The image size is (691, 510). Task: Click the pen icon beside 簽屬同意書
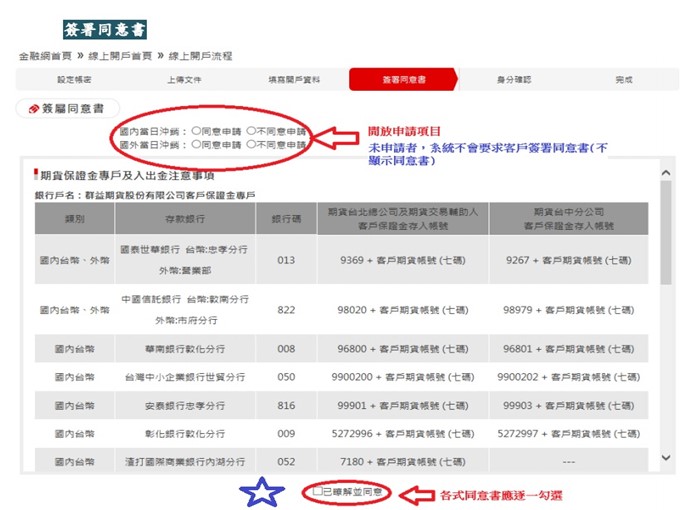tap(33, 109)
